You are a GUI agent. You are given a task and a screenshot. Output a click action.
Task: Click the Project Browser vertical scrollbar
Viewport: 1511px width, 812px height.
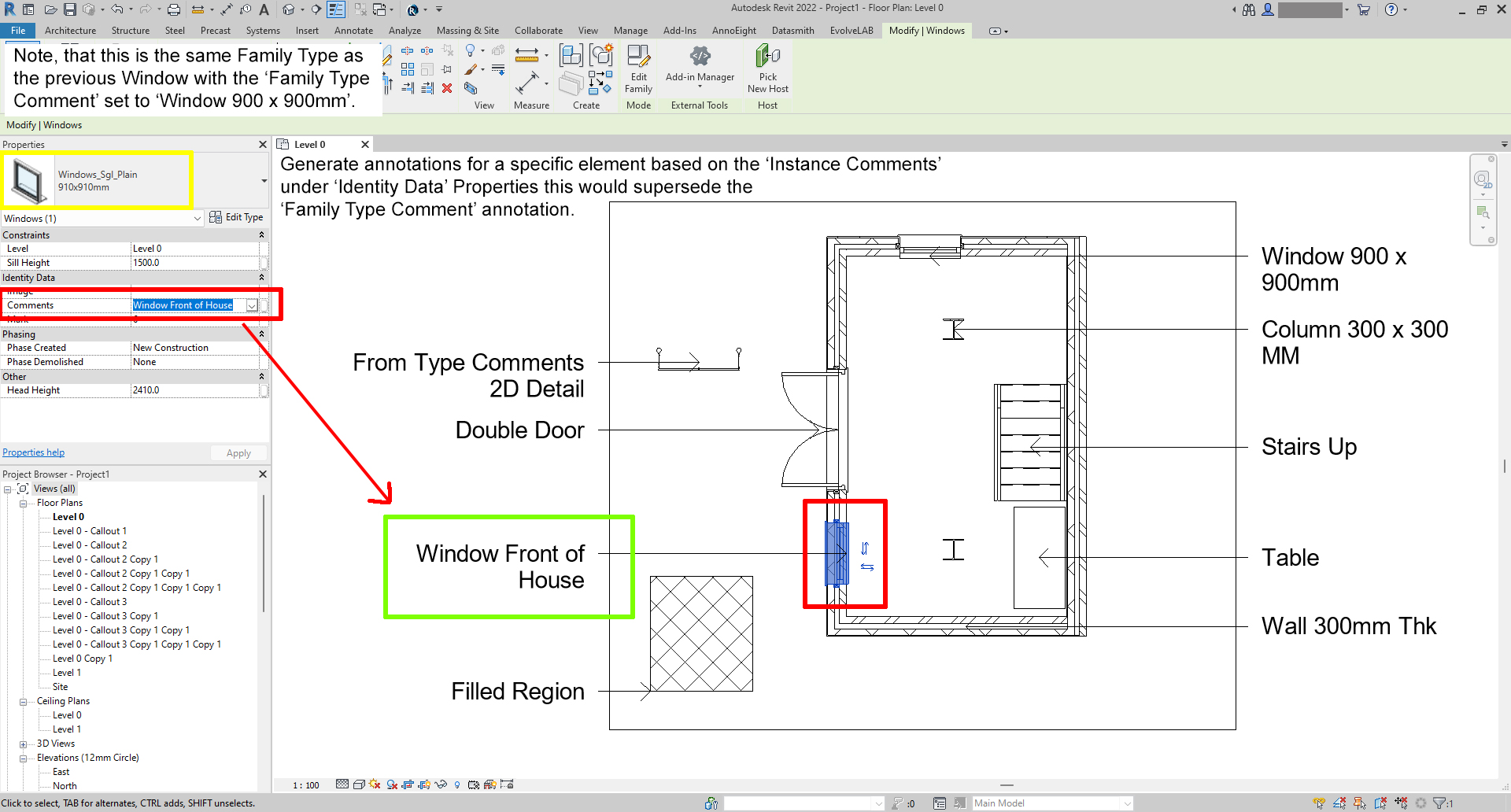pos(263,552)
